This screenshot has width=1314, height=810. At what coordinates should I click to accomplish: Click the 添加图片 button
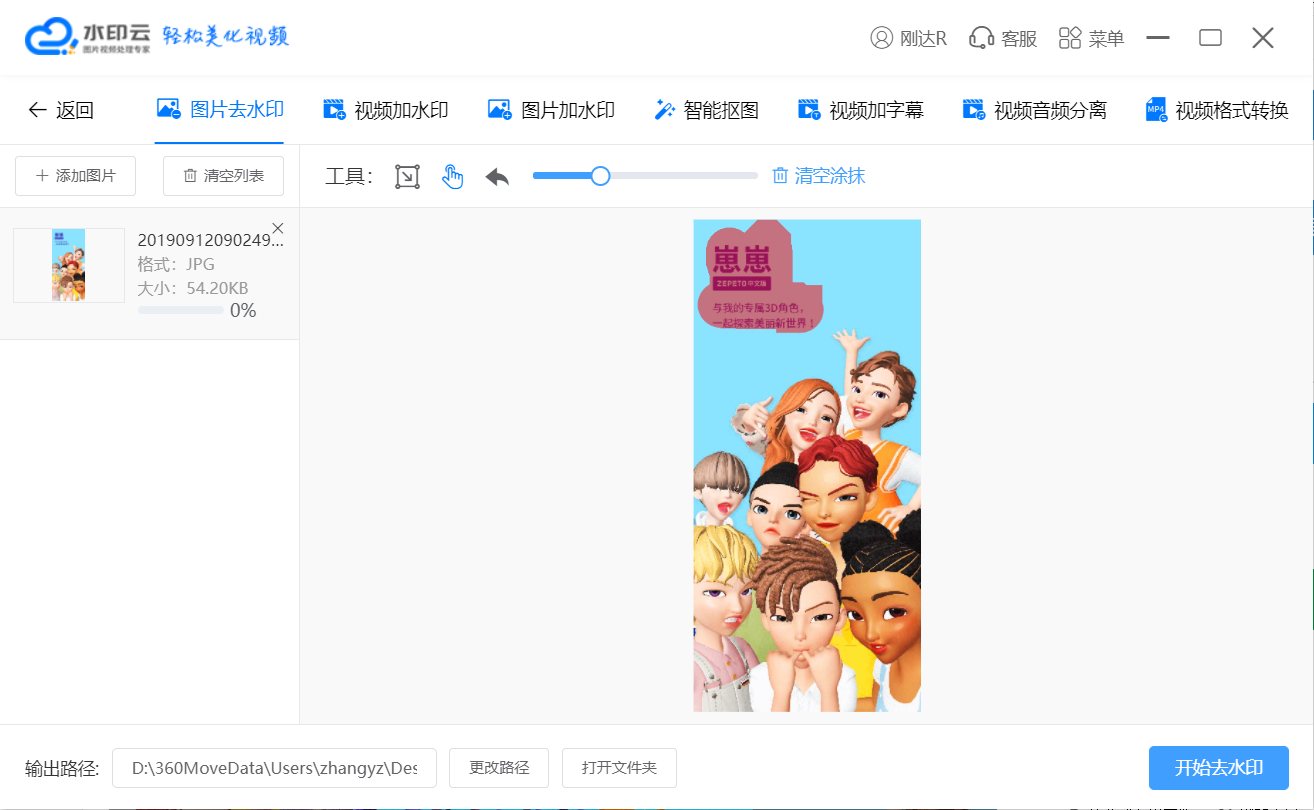pyautogui.click(x=76, y=176)
